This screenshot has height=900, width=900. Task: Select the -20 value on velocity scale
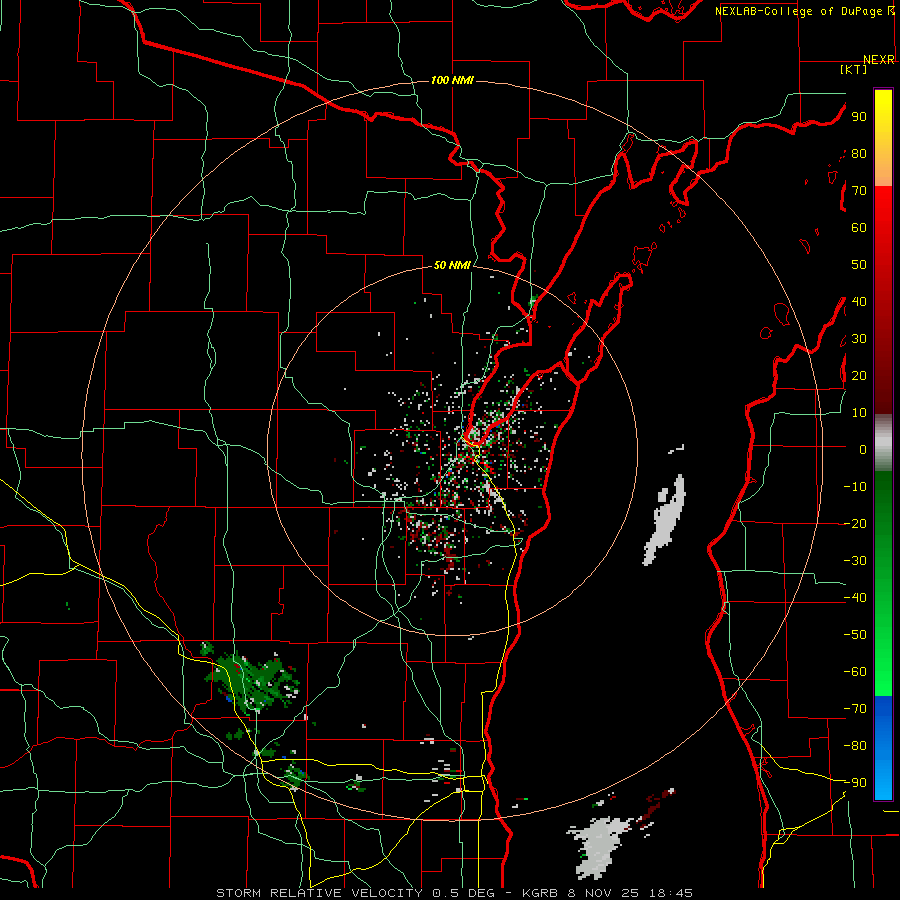pyautogui.click(x=855, y=524)
